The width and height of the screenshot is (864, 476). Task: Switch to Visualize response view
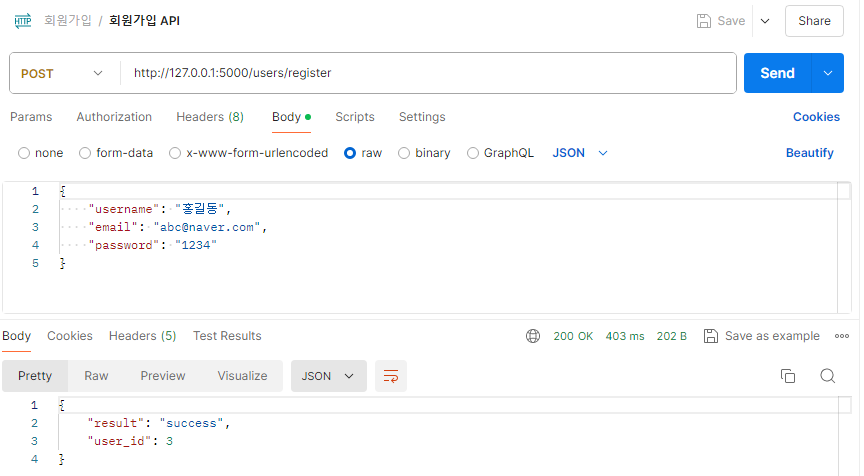coord(242,376)
